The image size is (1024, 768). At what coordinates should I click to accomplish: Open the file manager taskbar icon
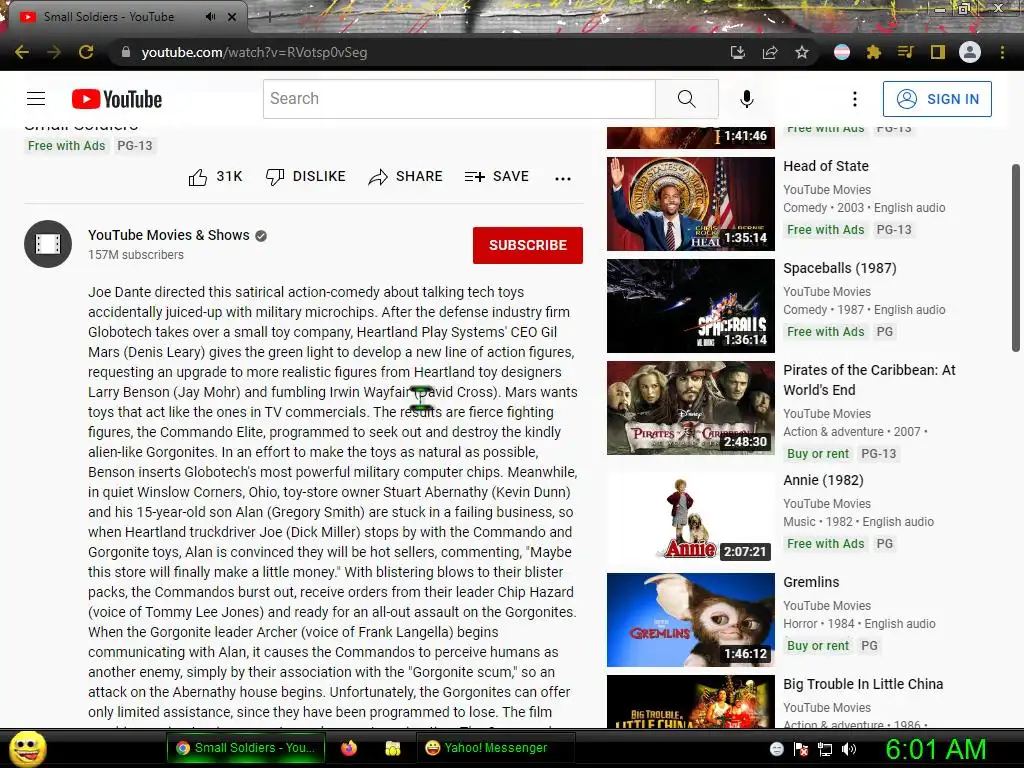click(x=392, y=748)
